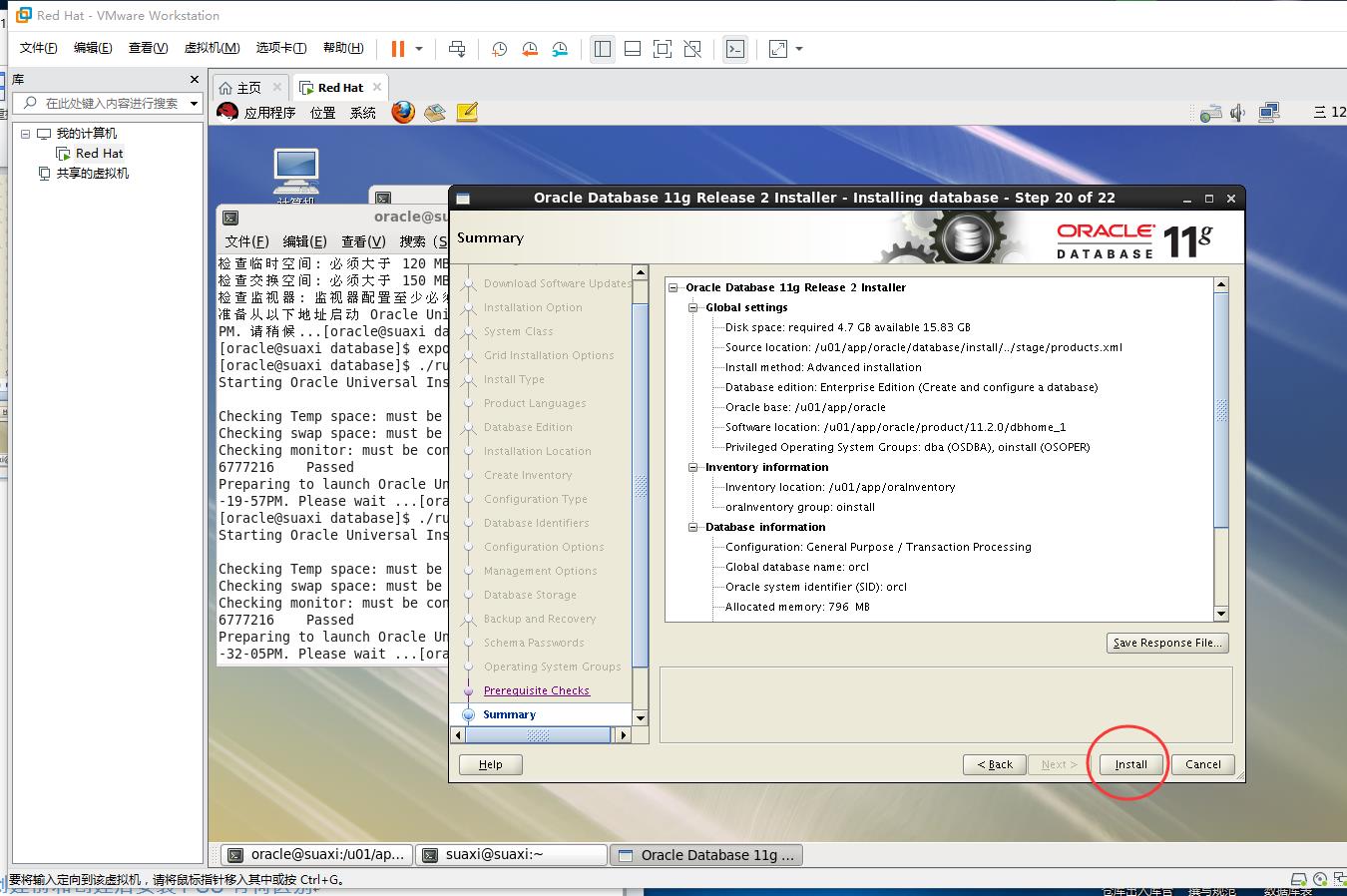The height and width of the screenshot is (896, 1347).
Task: Open the 虚拟机(M) menu
Action: [212, 48]
